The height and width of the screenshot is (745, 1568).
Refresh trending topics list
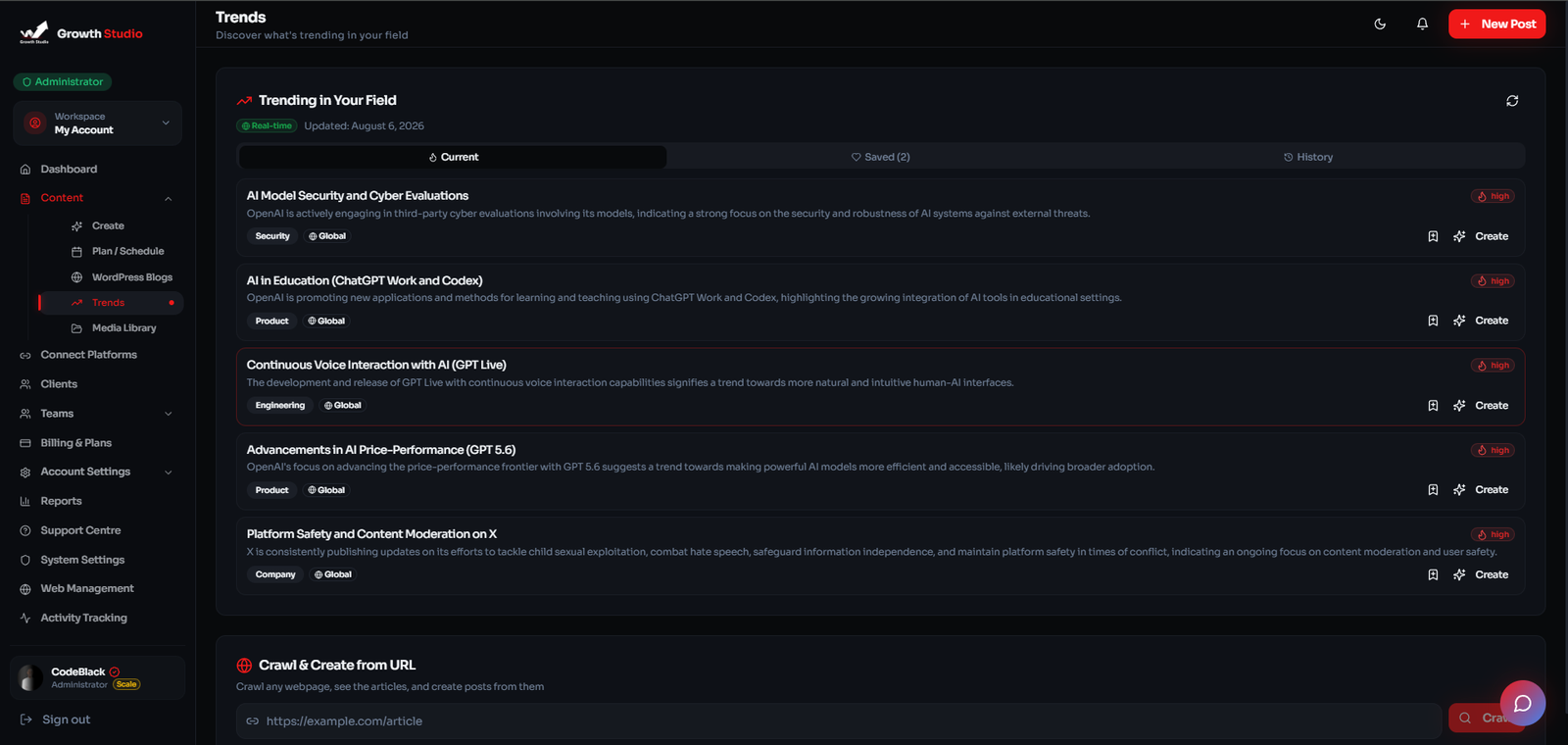[1512, 101]
